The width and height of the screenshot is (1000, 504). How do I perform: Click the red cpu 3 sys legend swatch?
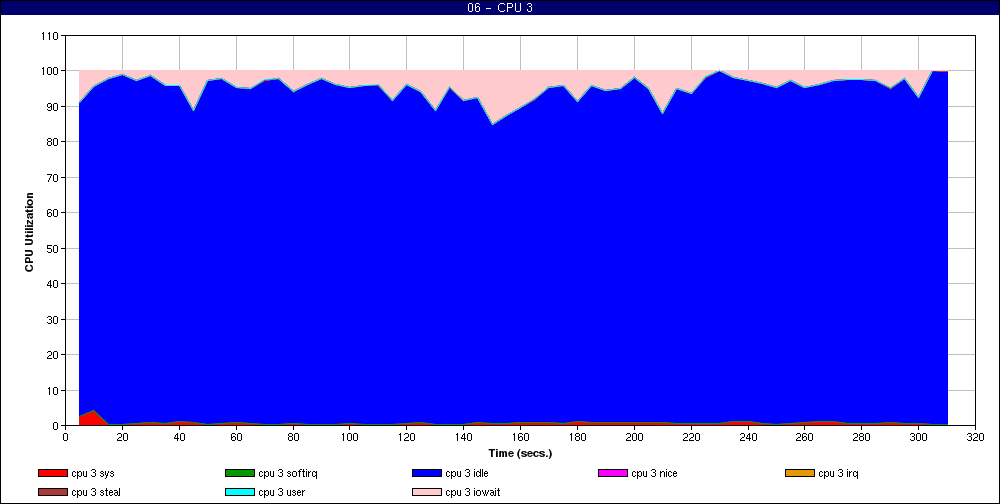click(x=52, y=473)
